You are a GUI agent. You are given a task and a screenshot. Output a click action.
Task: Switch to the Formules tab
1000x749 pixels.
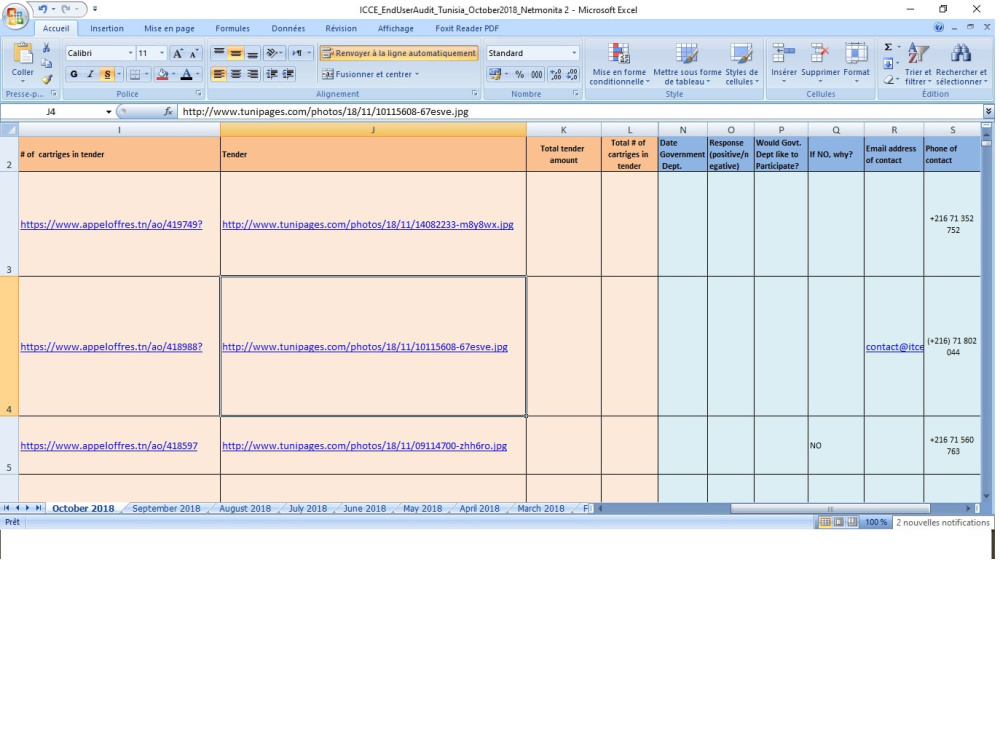coord(232,28)
